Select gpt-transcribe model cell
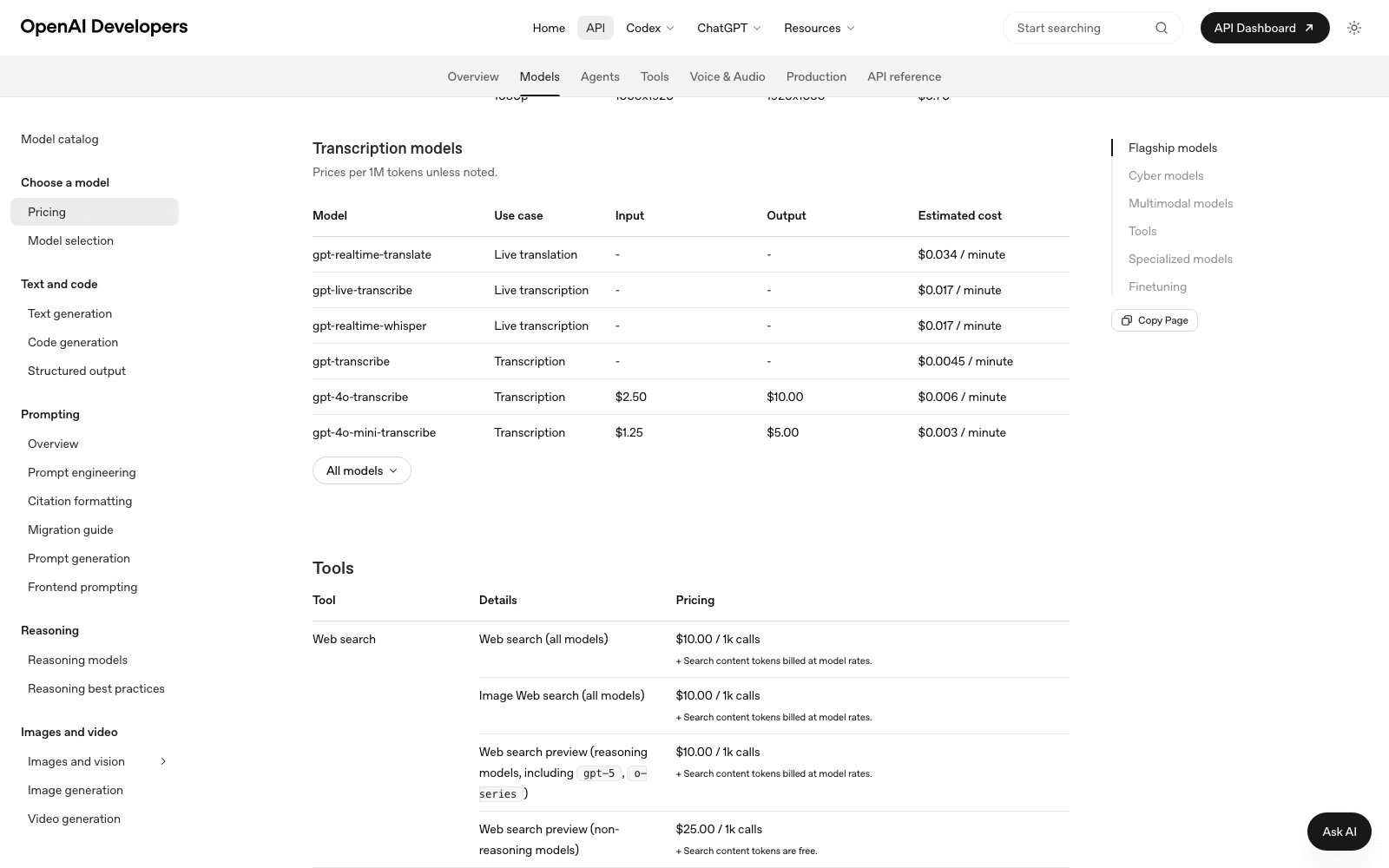1389x868 pixels. [x=351, y=361]
